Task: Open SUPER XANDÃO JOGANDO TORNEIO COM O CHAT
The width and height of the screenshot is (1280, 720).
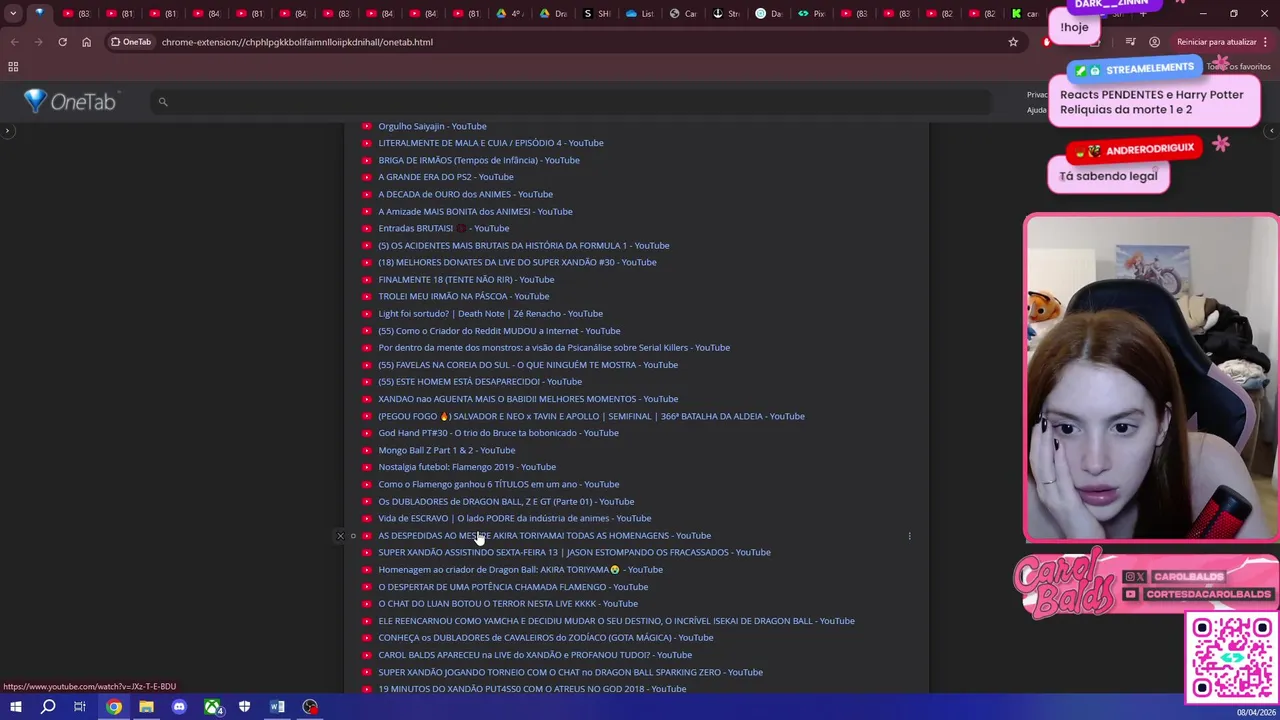Action: (570, 672)
